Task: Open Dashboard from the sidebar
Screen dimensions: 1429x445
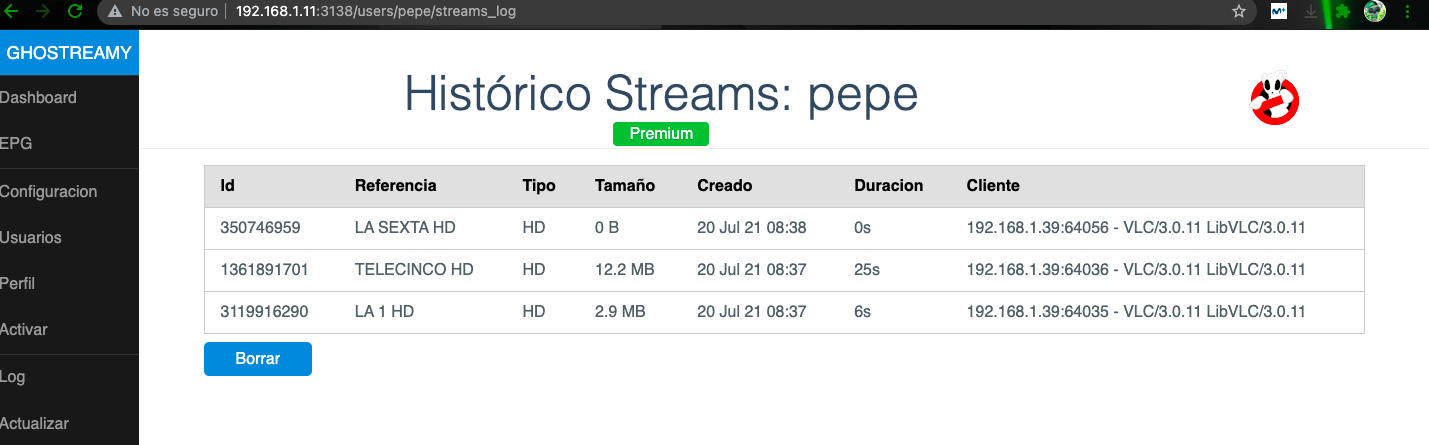Action: point(39,98)
